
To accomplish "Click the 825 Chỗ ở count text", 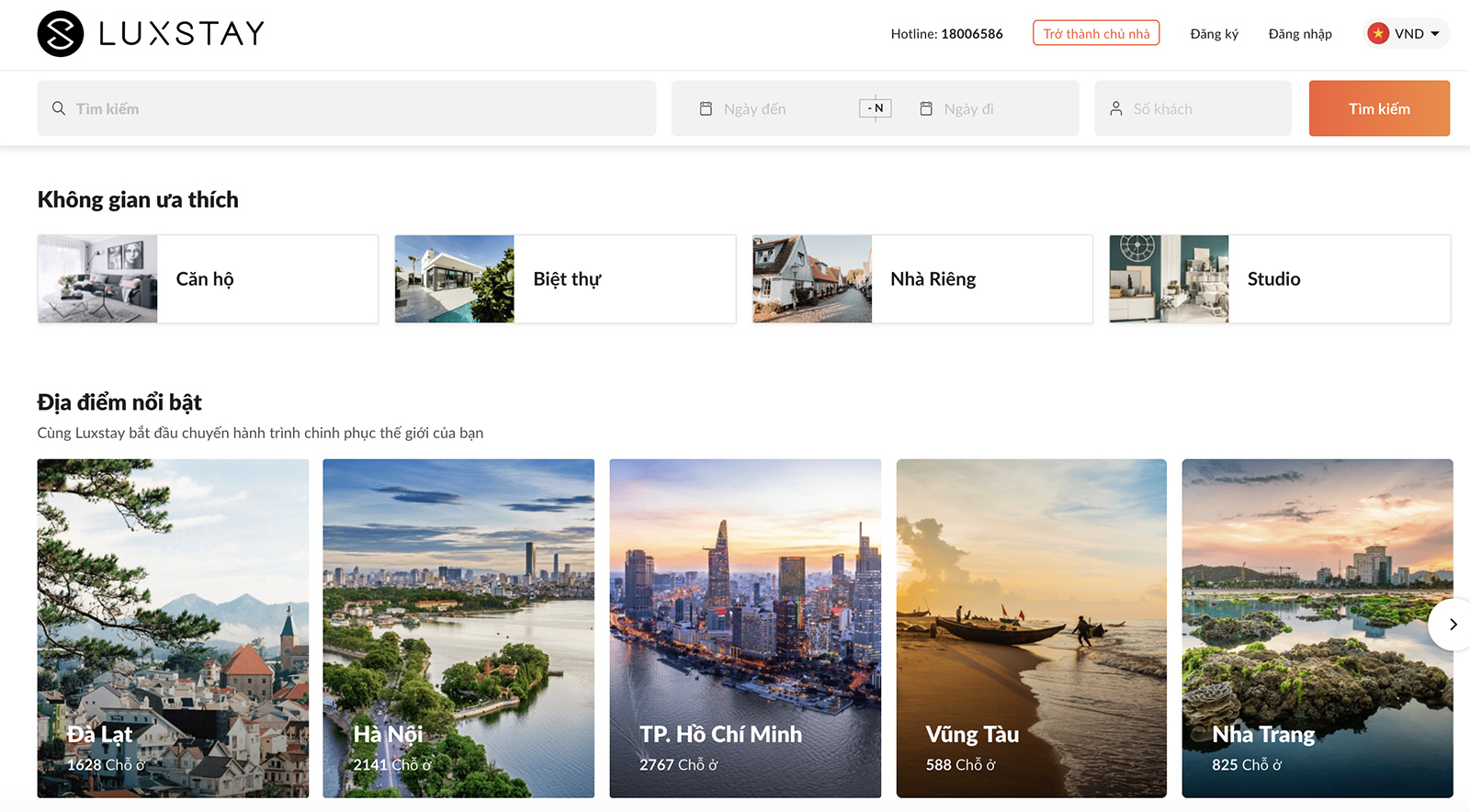I will tap(1247, 764).
